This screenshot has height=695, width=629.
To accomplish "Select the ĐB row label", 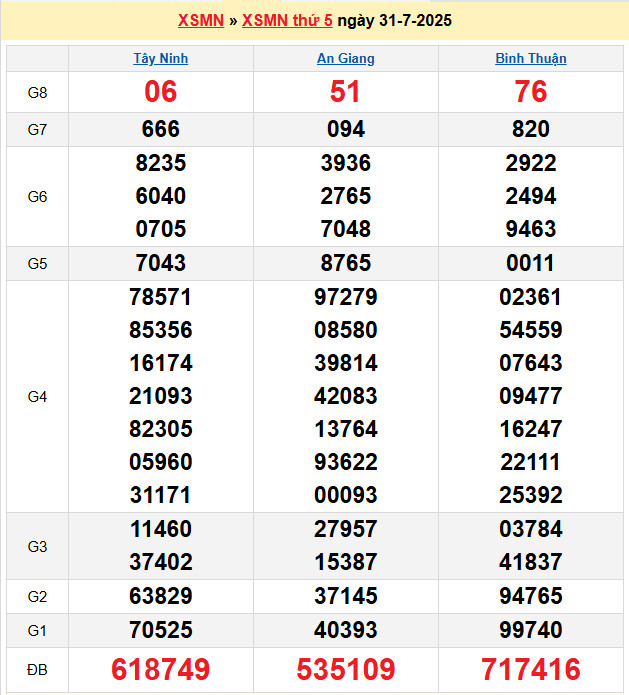I will tap(37, 669).
